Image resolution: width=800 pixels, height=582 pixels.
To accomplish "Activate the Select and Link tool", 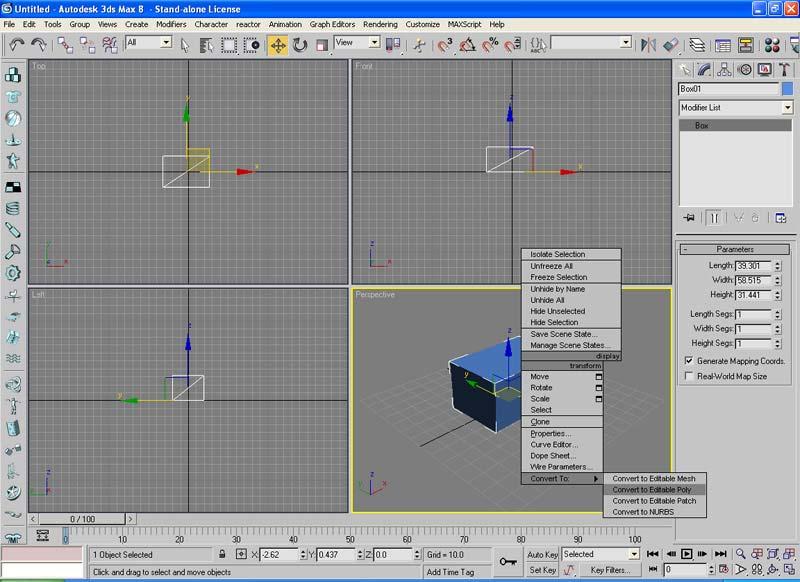I will pyautogui.click(x=65, y=45).
